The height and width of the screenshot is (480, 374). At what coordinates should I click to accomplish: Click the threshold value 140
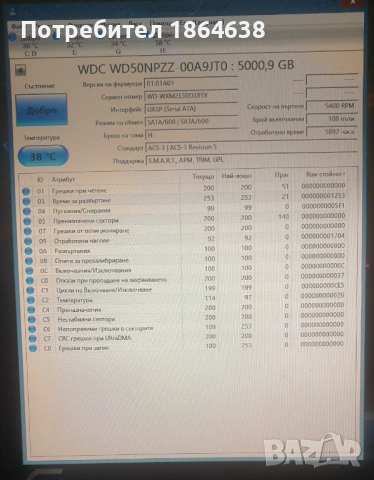tap(284, 217)
